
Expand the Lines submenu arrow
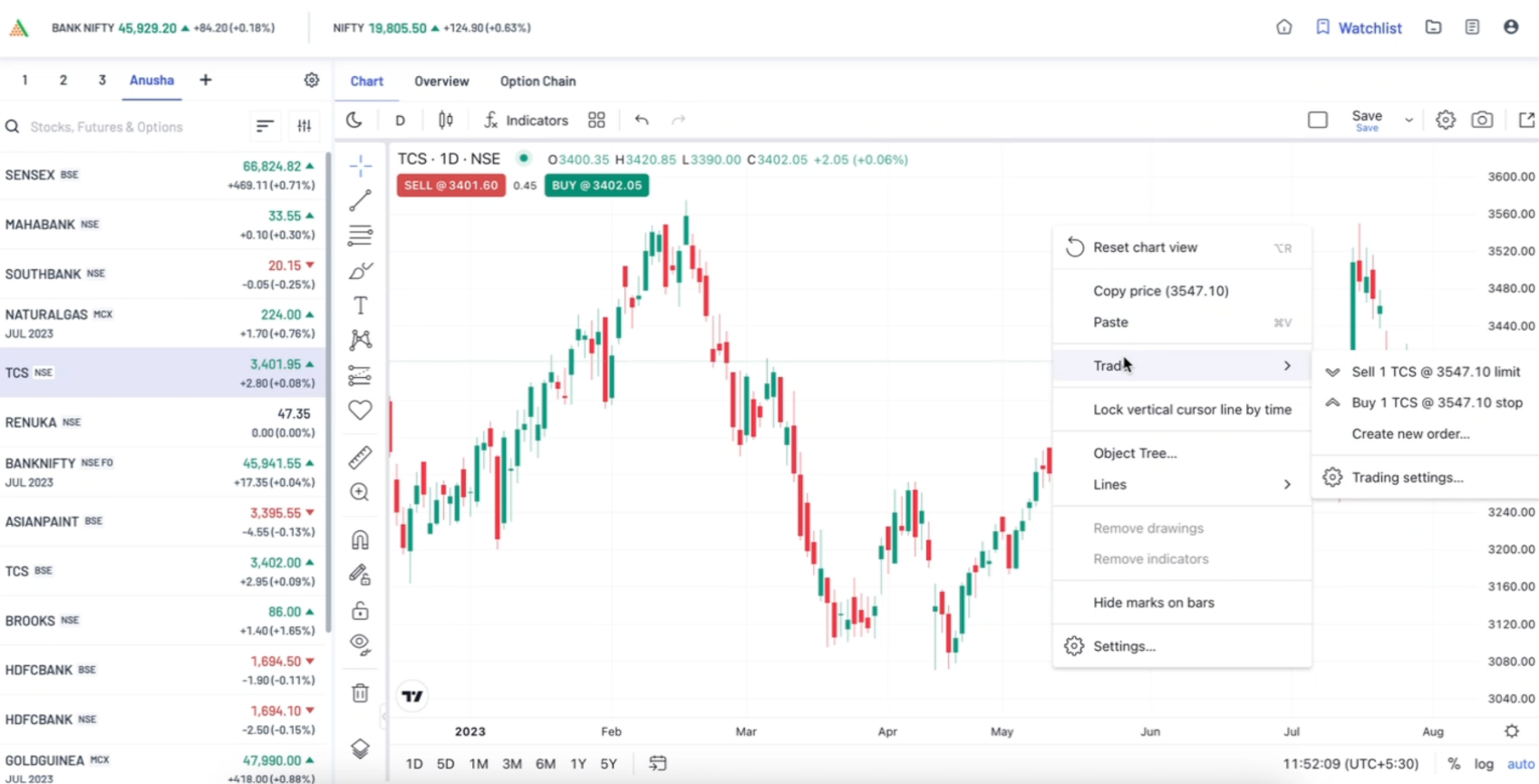coord(1287,485)
